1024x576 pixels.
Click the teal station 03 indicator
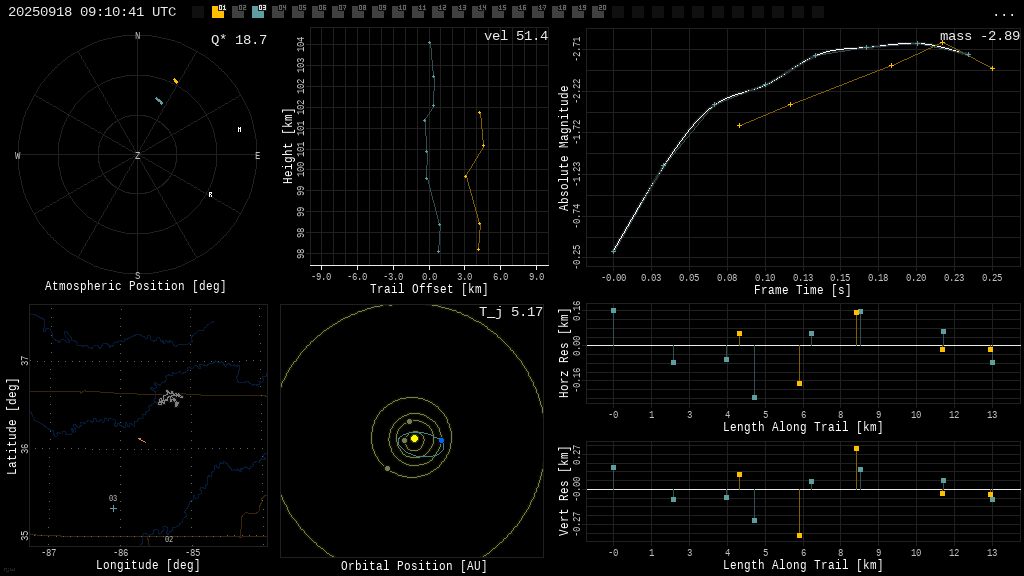tap(258, 12)
